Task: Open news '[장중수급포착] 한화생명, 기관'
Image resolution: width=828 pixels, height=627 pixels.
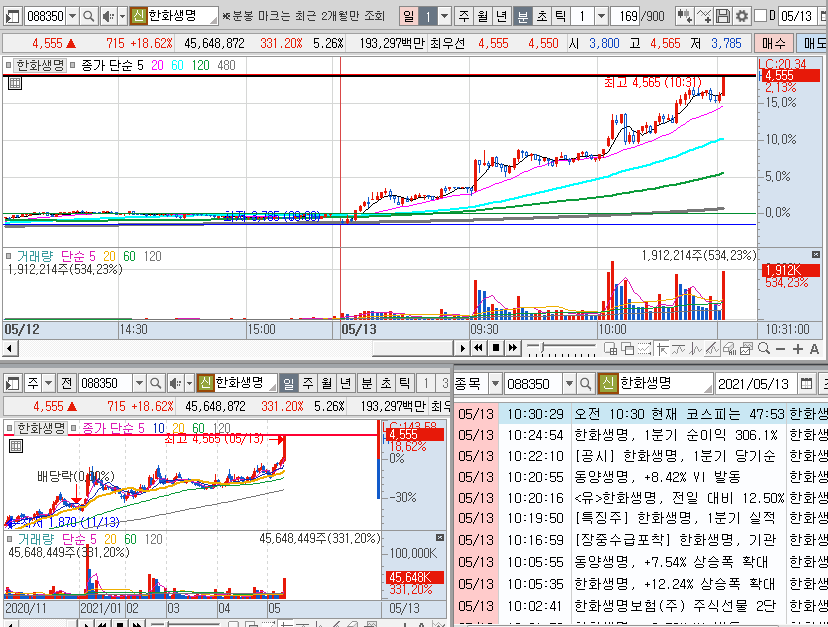Action: tap(674, 541)
